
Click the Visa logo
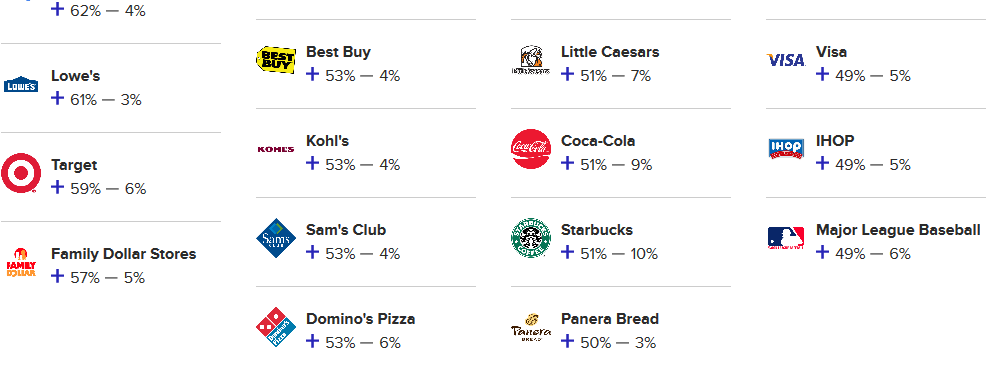[786, 60]
